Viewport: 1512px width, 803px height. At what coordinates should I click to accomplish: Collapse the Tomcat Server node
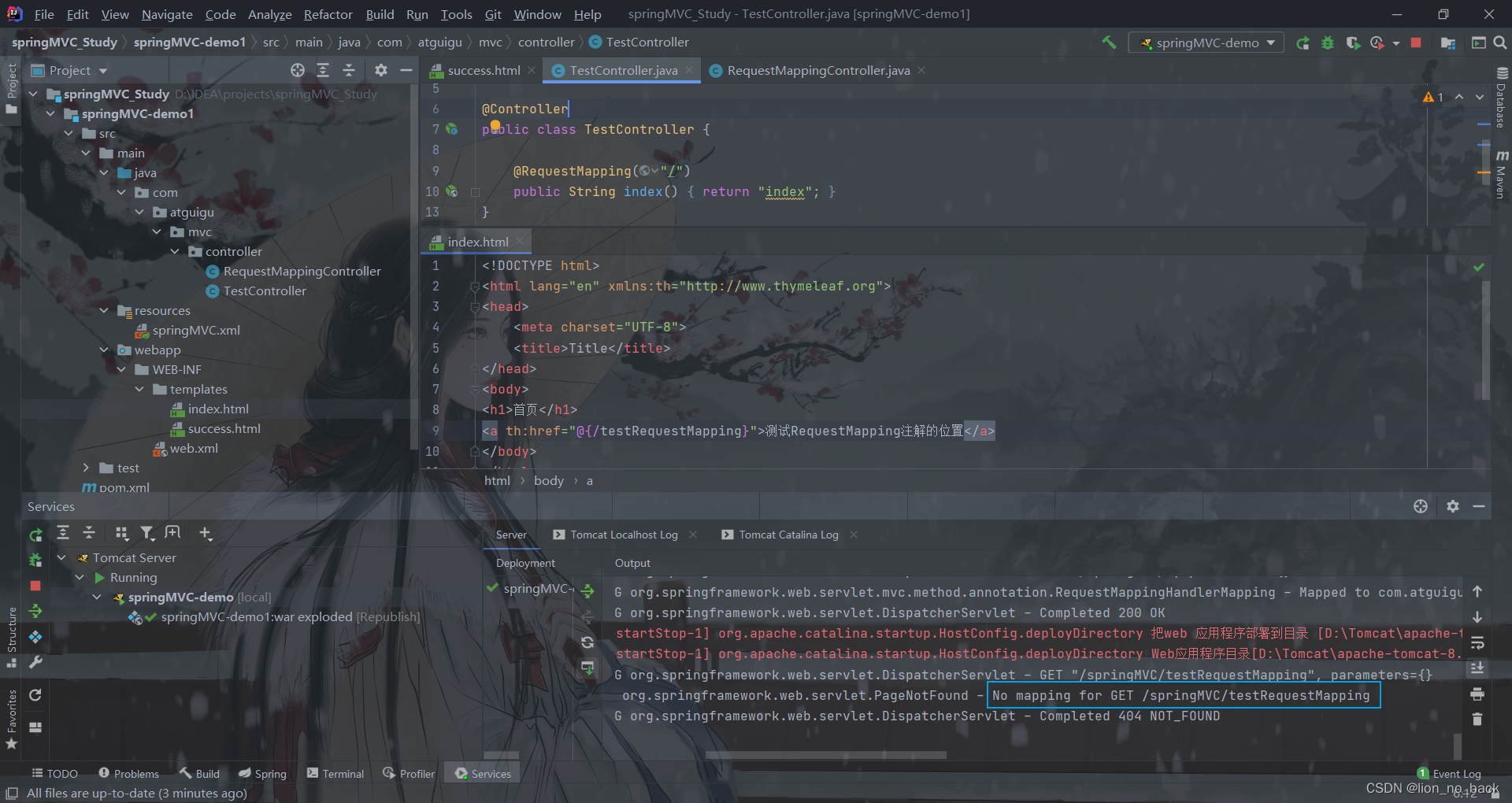pyautogui.click(x=61, y=557)
